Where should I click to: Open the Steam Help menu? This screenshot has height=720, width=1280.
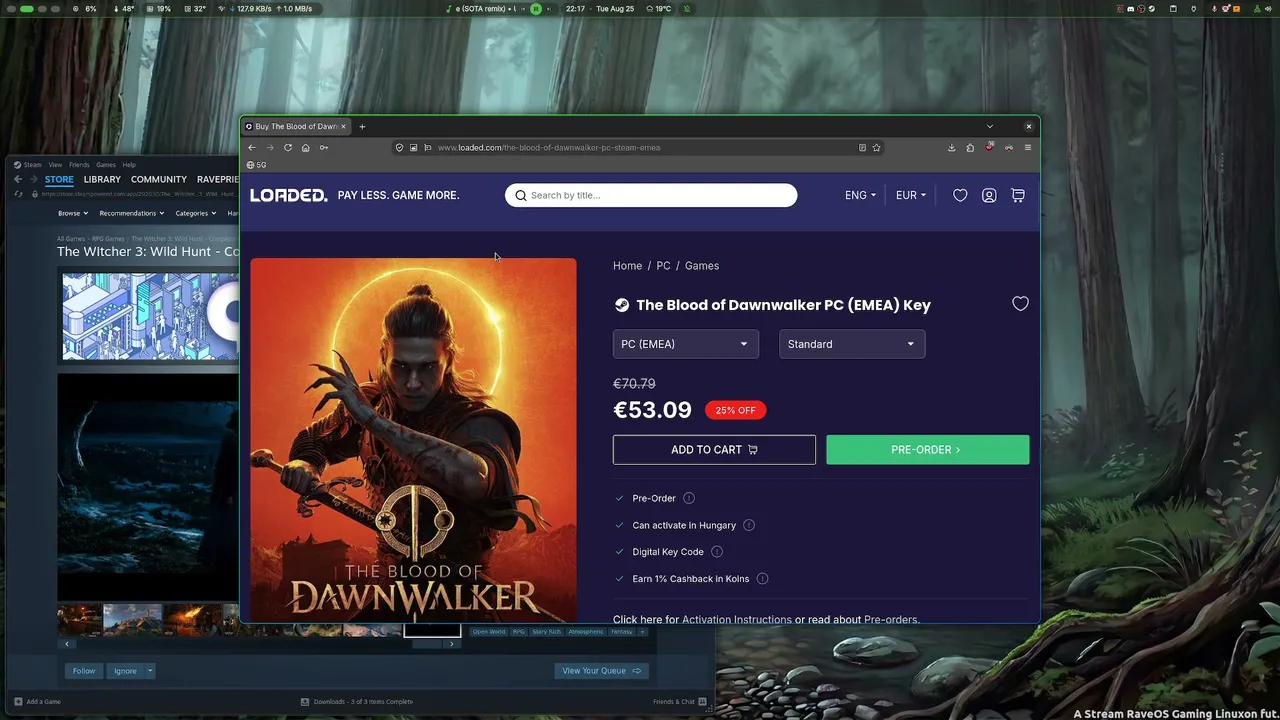point(129,165)
